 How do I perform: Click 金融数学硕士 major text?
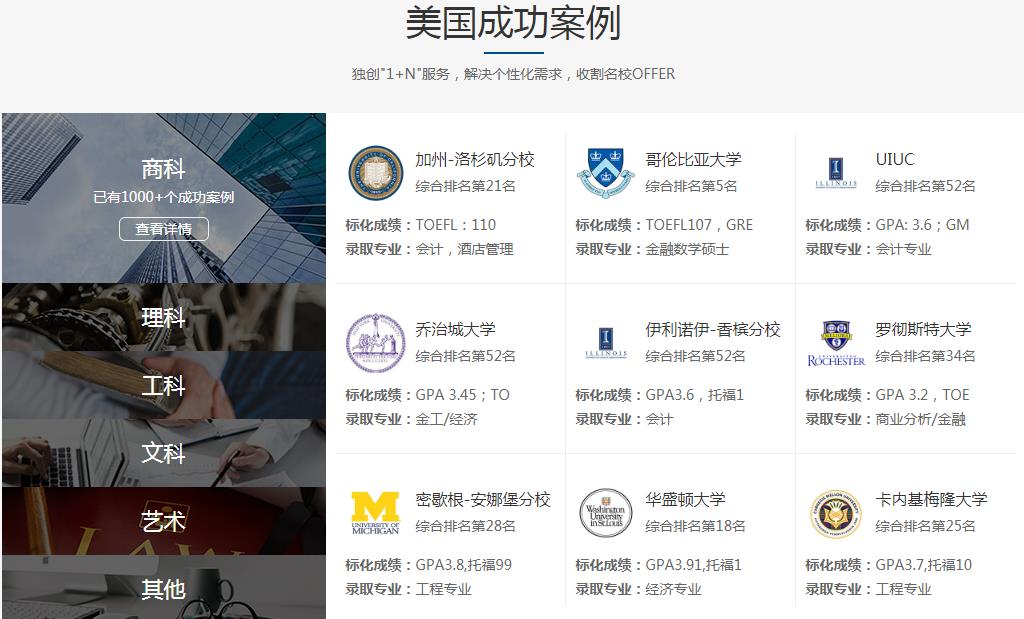pos(687,249)
